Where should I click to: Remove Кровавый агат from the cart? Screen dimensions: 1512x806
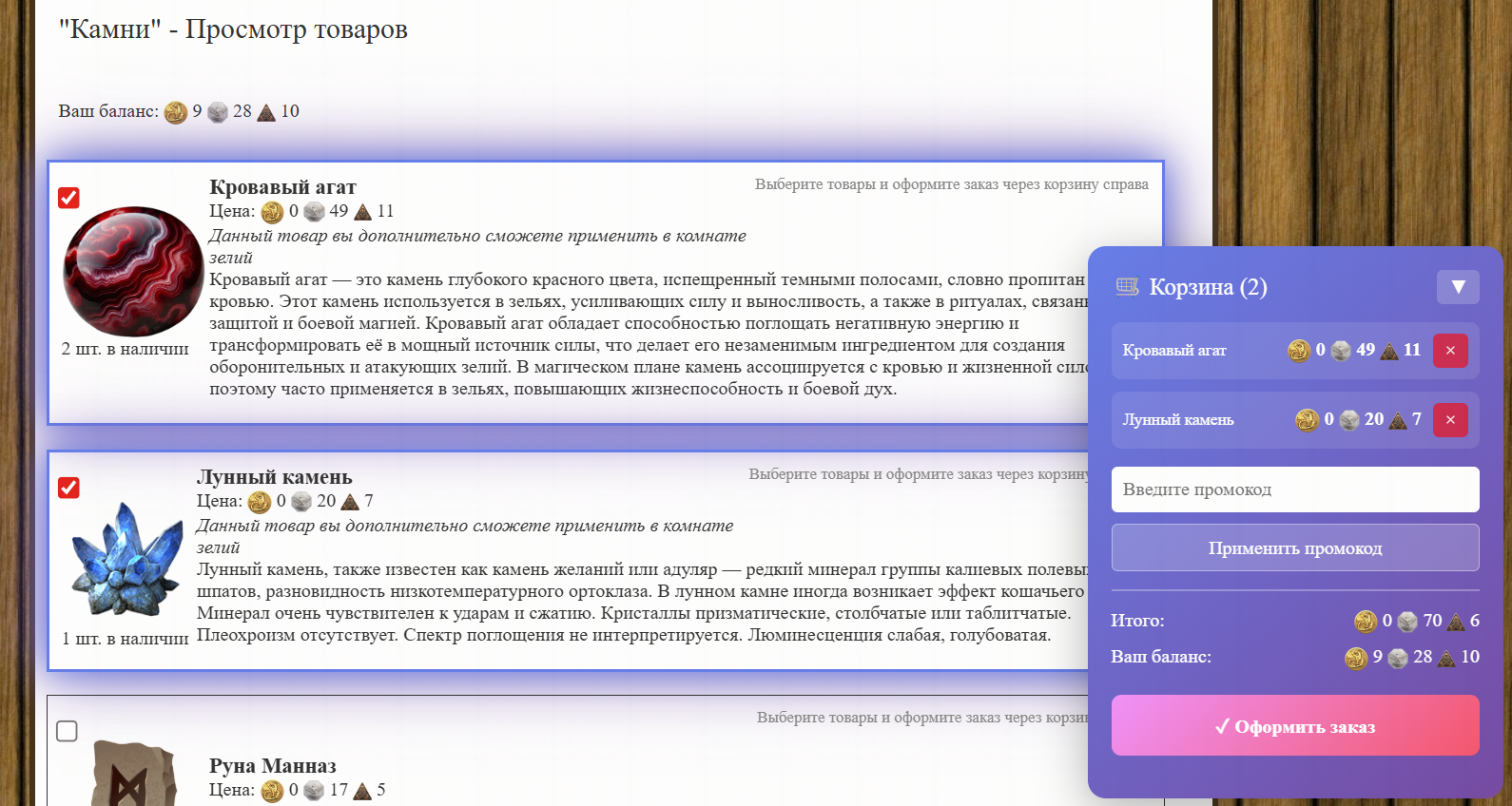click(1450, 351)
